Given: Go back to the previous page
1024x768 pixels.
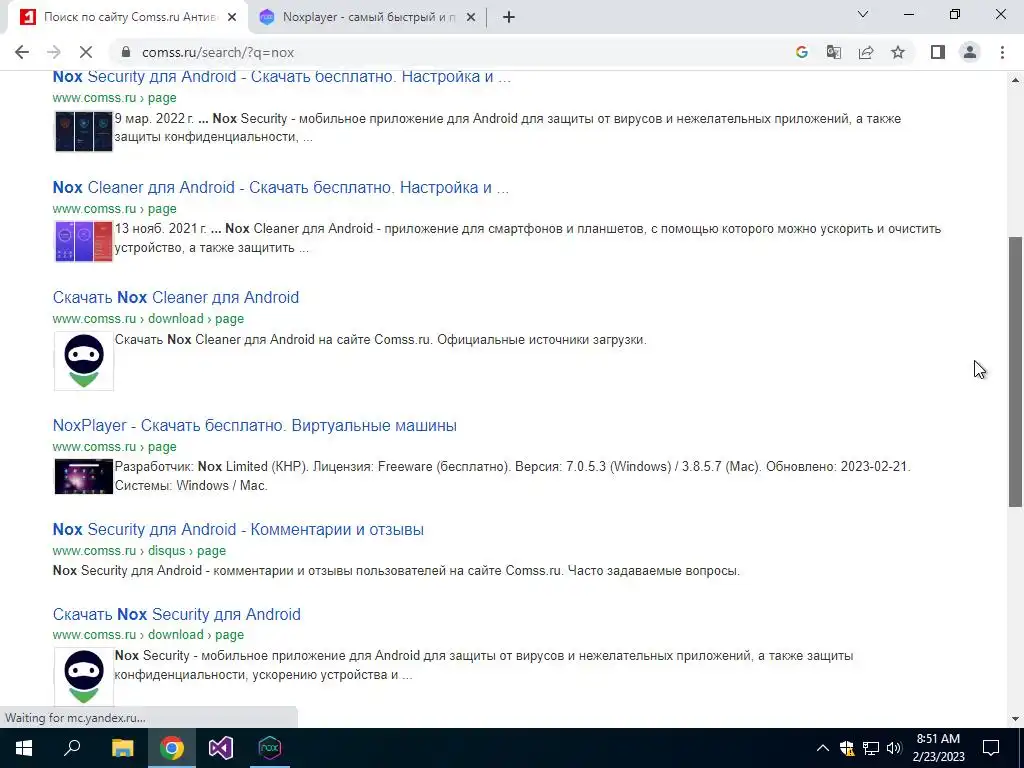Looking at the screenshot, I should [22, 52].
